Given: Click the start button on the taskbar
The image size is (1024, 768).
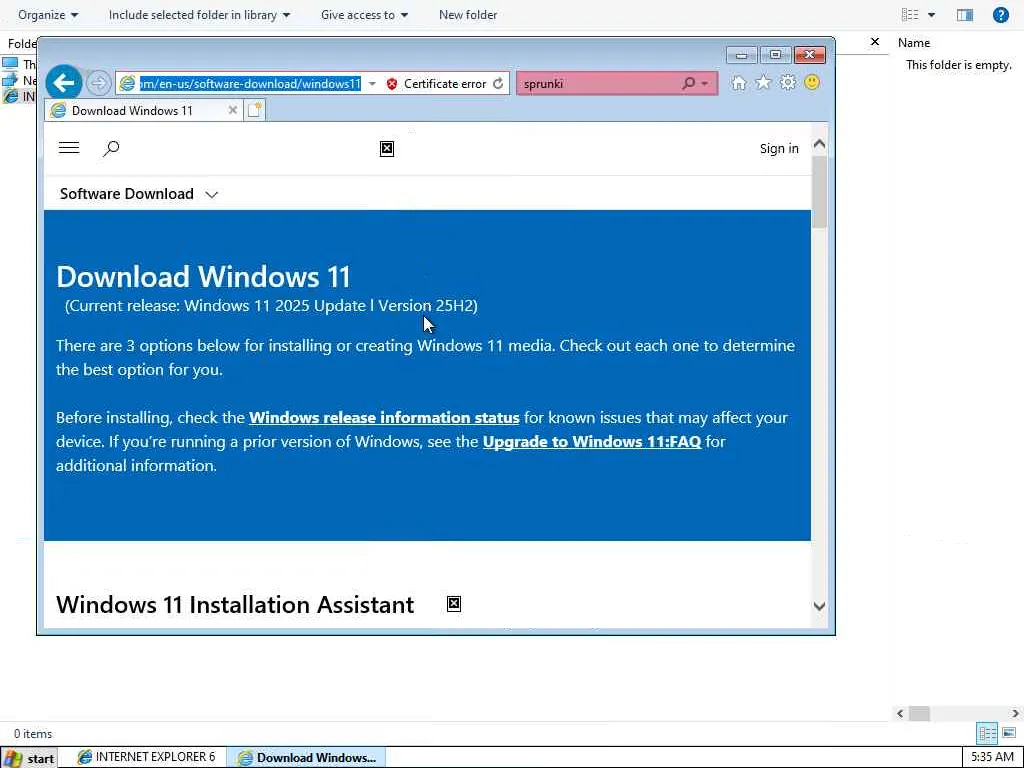Looking at the screenshot, I should [29, 758].
